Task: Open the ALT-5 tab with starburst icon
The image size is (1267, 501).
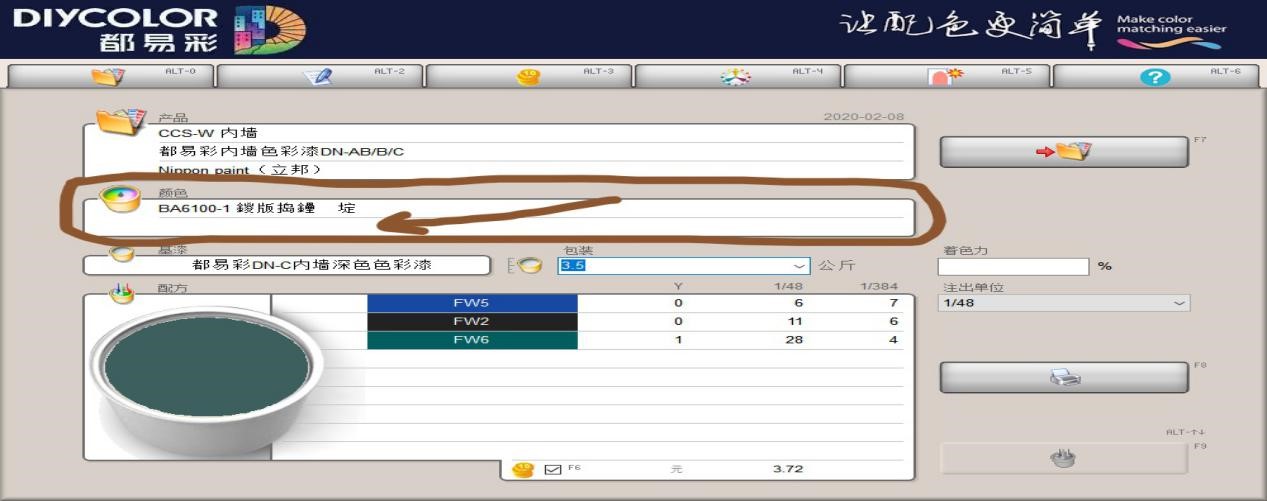Action: click(946, 77)
